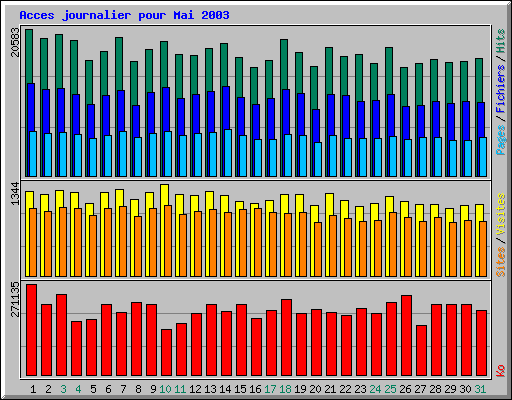The image size is (512, 400).
Task: Click the 271135 axis value
Action: coord(15,299)
